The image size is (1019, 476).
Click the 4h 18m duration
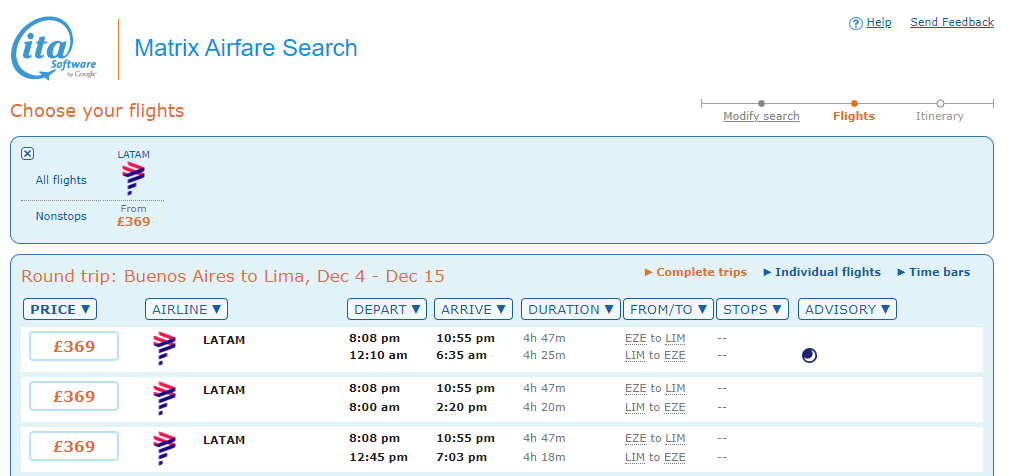point(545,457)
